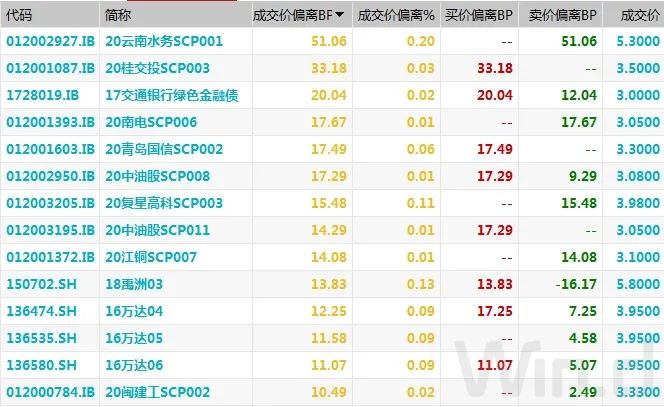Select the 16万达06 bond name
Screen dimensions: 664x407
(x=134, y=365)
